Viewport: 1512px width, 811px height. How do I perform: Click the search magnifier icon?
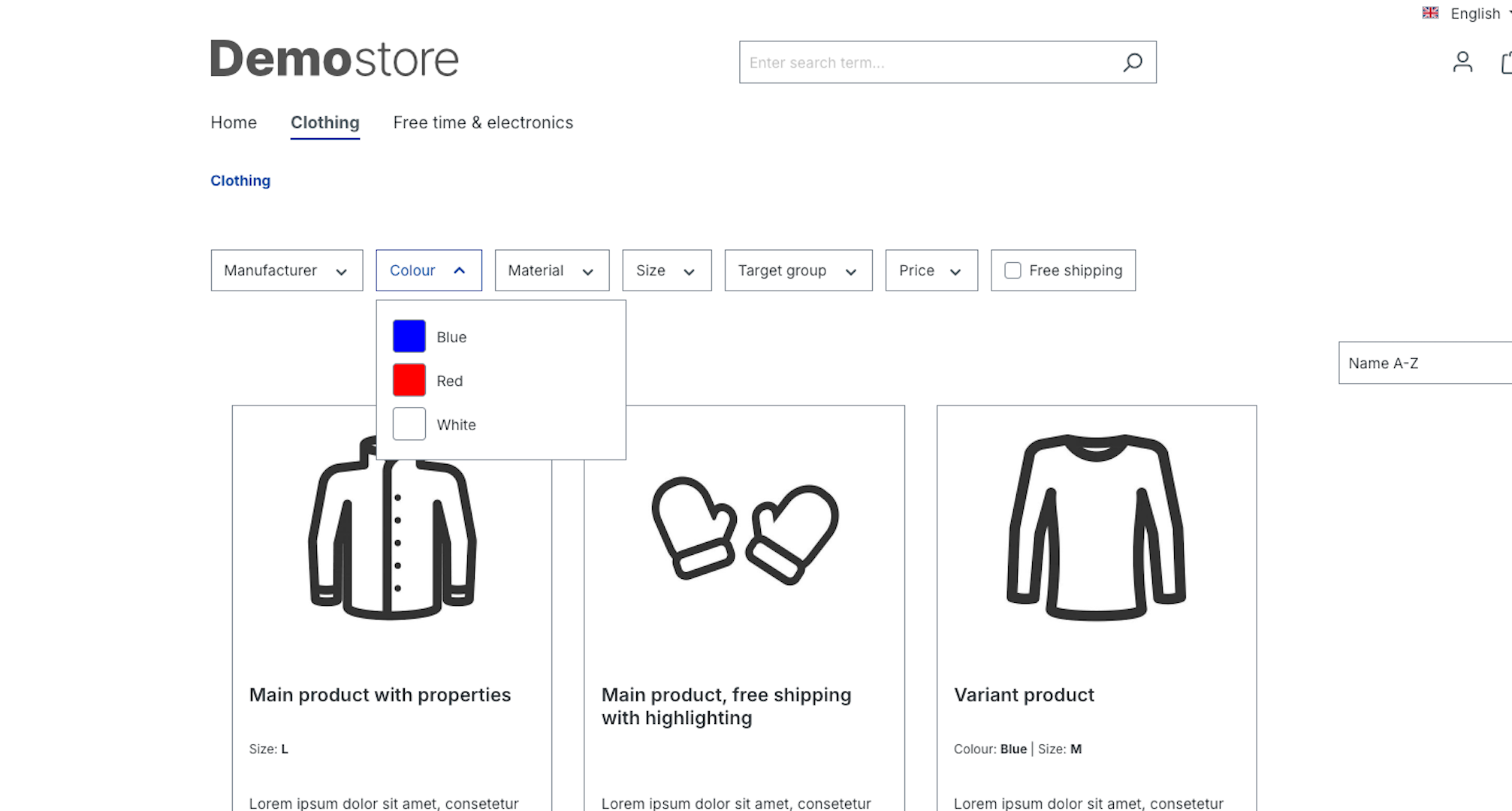[1133, 62]
